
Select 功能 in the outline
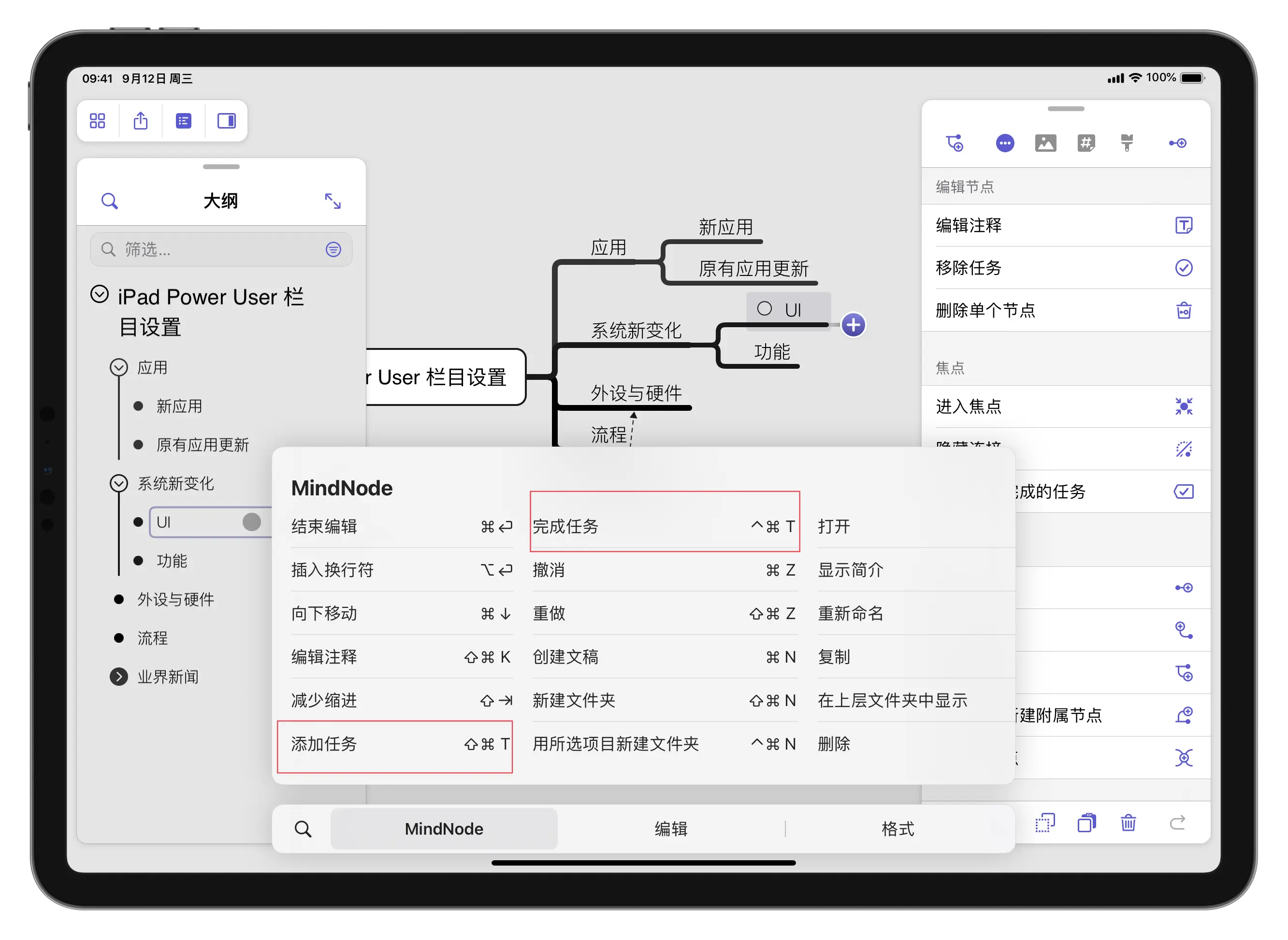click(171, 561)
